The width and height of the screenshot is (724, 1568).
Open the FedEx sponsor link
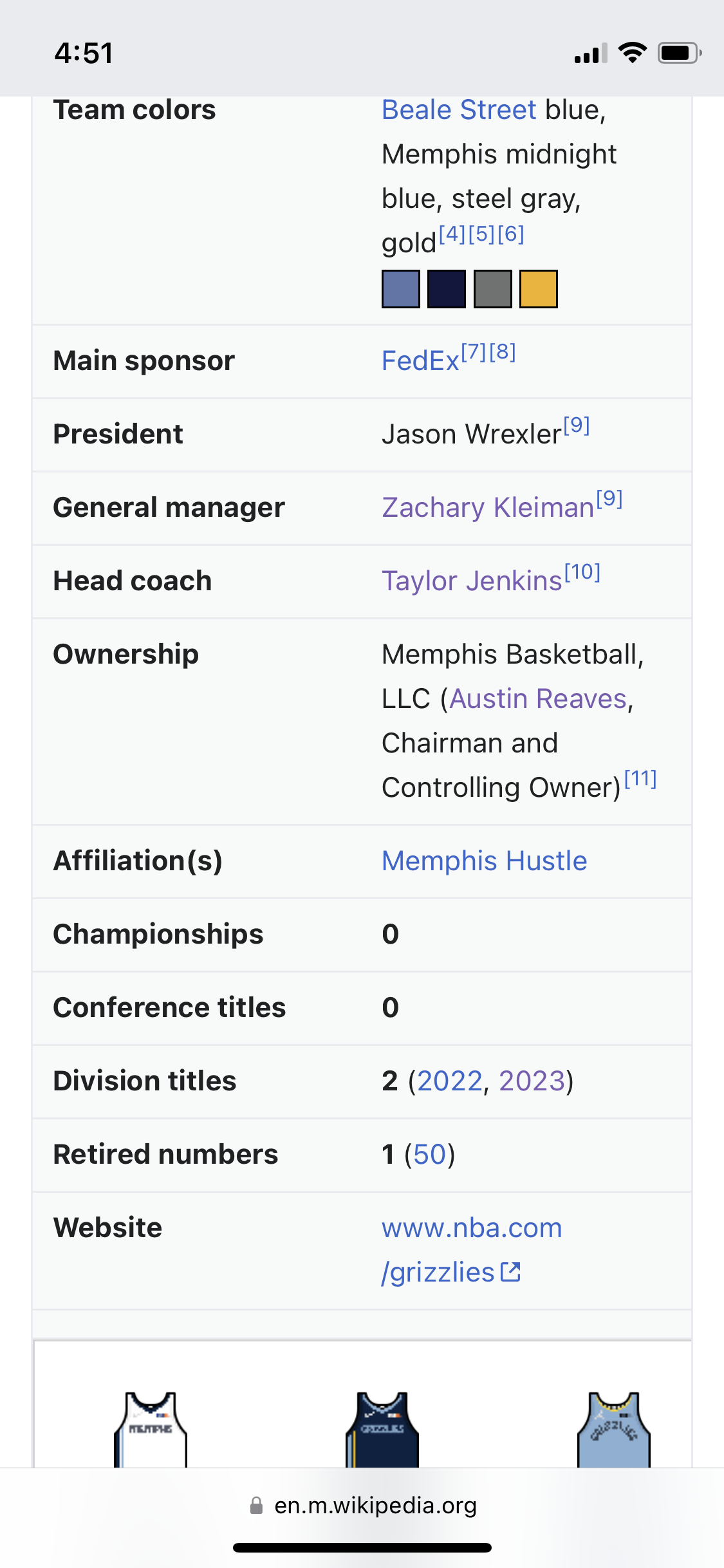pos(420,361)
